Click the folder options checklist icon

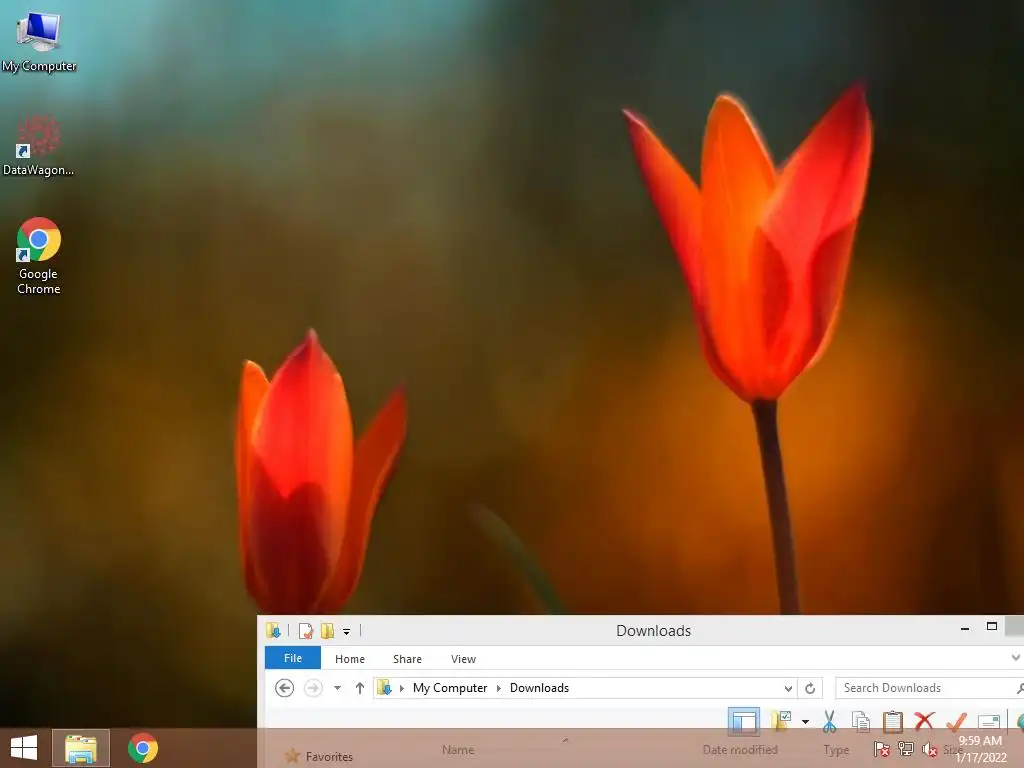[x=781, y=721]
